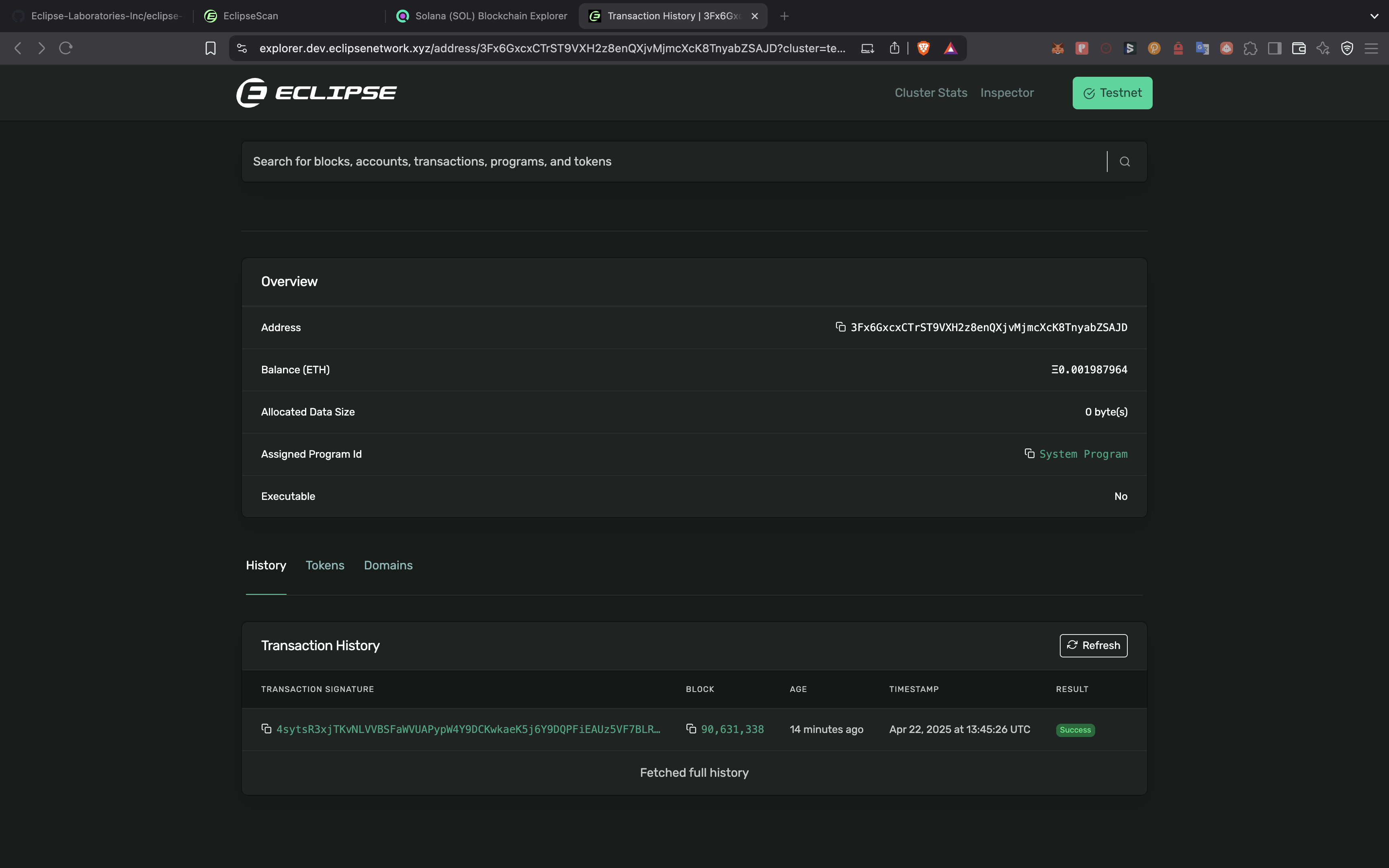Image resolution: width=1389 pixels, height=868 pixels.
Task: Click the Eclipse logo
Action: point(316,92)
